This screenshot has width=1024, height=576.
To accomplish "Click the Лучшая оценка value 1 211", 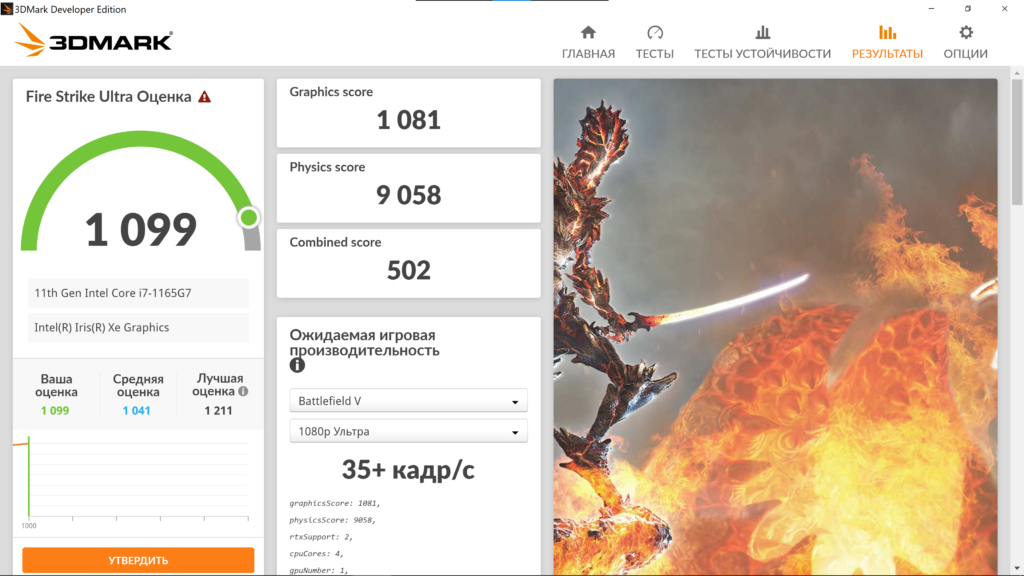I will 218,411.
